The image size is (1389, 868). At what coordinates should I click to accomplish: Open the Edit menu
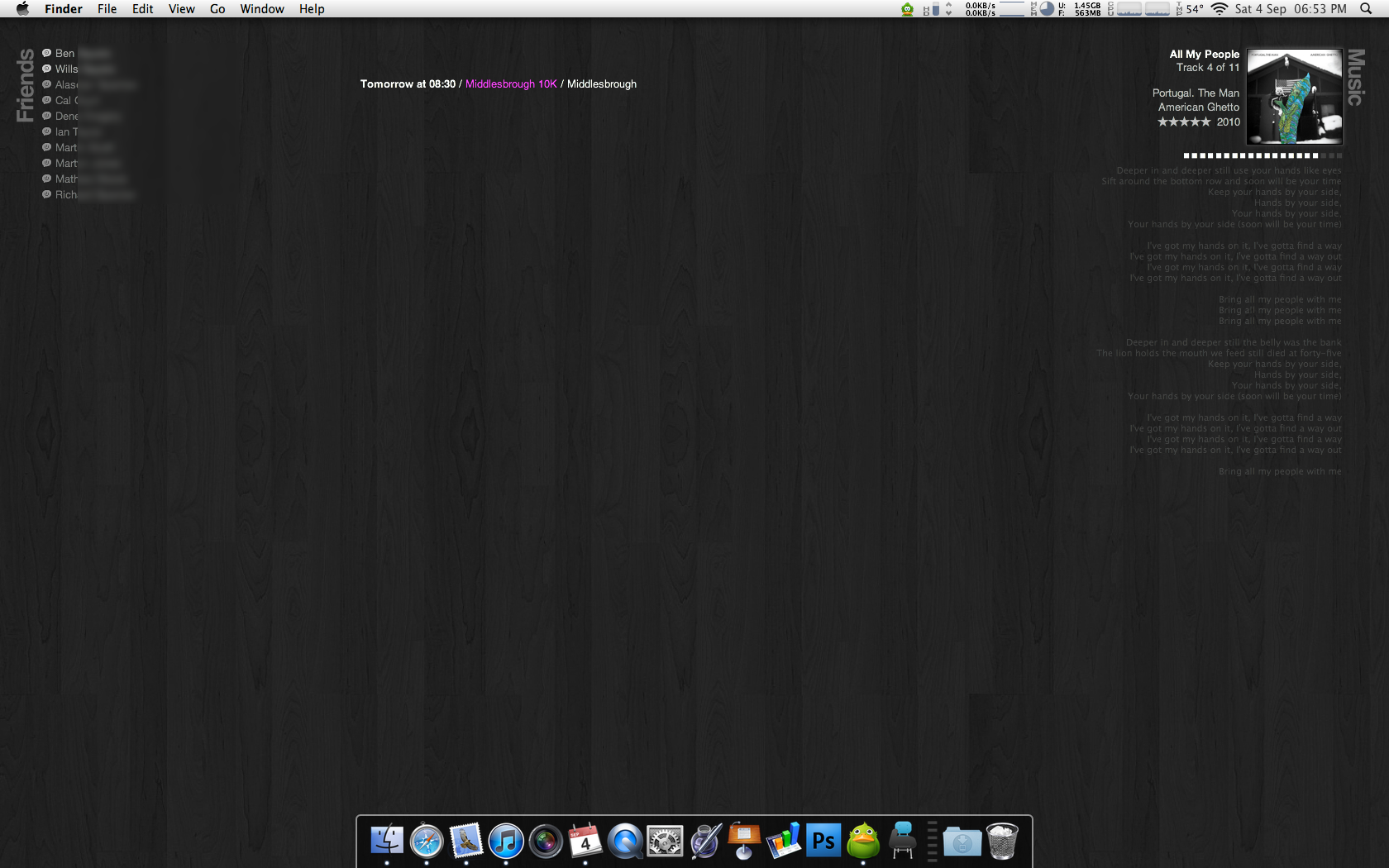143,9
